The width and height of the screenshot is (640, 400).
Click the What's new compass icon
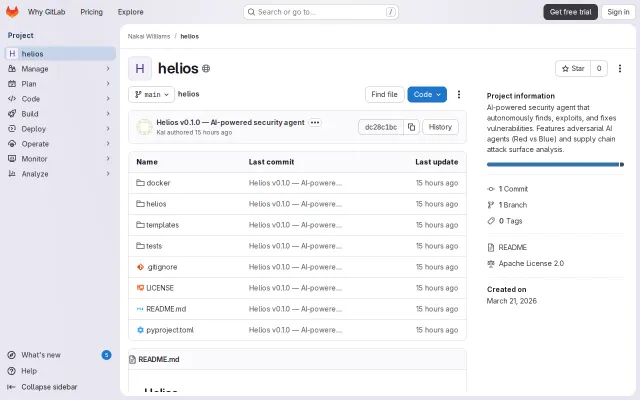click(x=12, y=355)
